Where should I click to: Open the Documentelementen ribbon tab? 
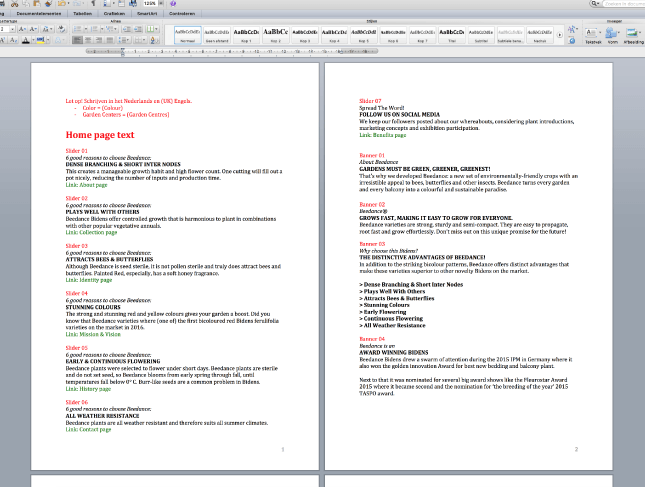pyautogui.click(x=39, y=14)
